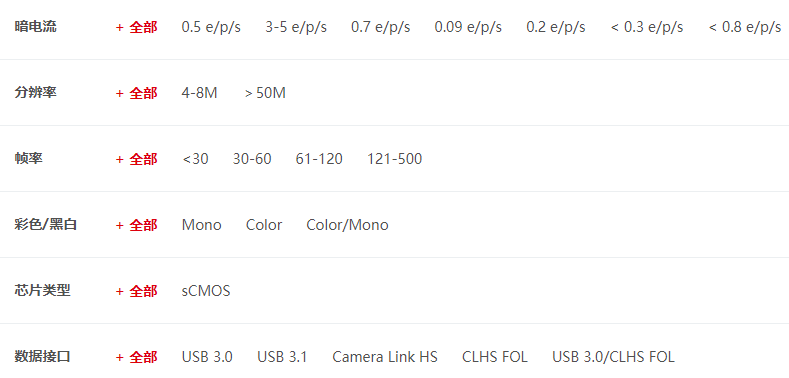Image resolution: width=789 pixels, height=378 pixels.
Task: Filter by 0.09 e/p/s dark current
Action: click(468, 27)
